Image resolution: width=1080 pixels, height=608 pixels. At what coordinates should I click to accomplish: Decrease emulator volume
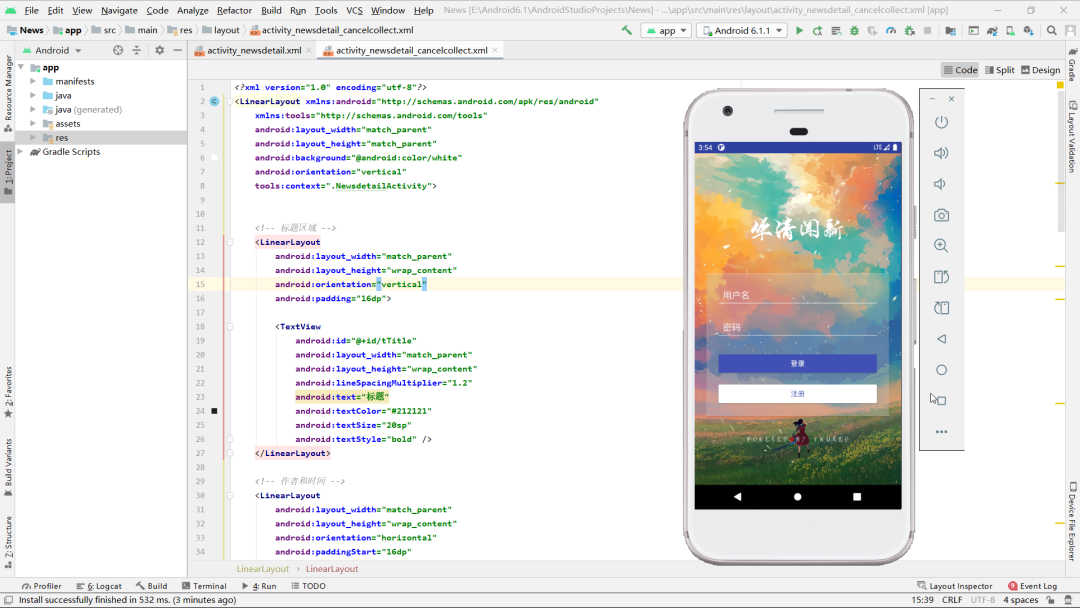pyautogui.click(x=940, y=184)
